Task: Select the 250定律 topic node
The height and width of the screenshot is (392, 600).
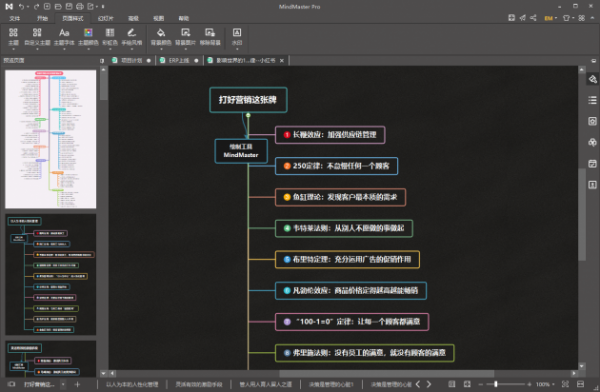Action: coord(336,166)
